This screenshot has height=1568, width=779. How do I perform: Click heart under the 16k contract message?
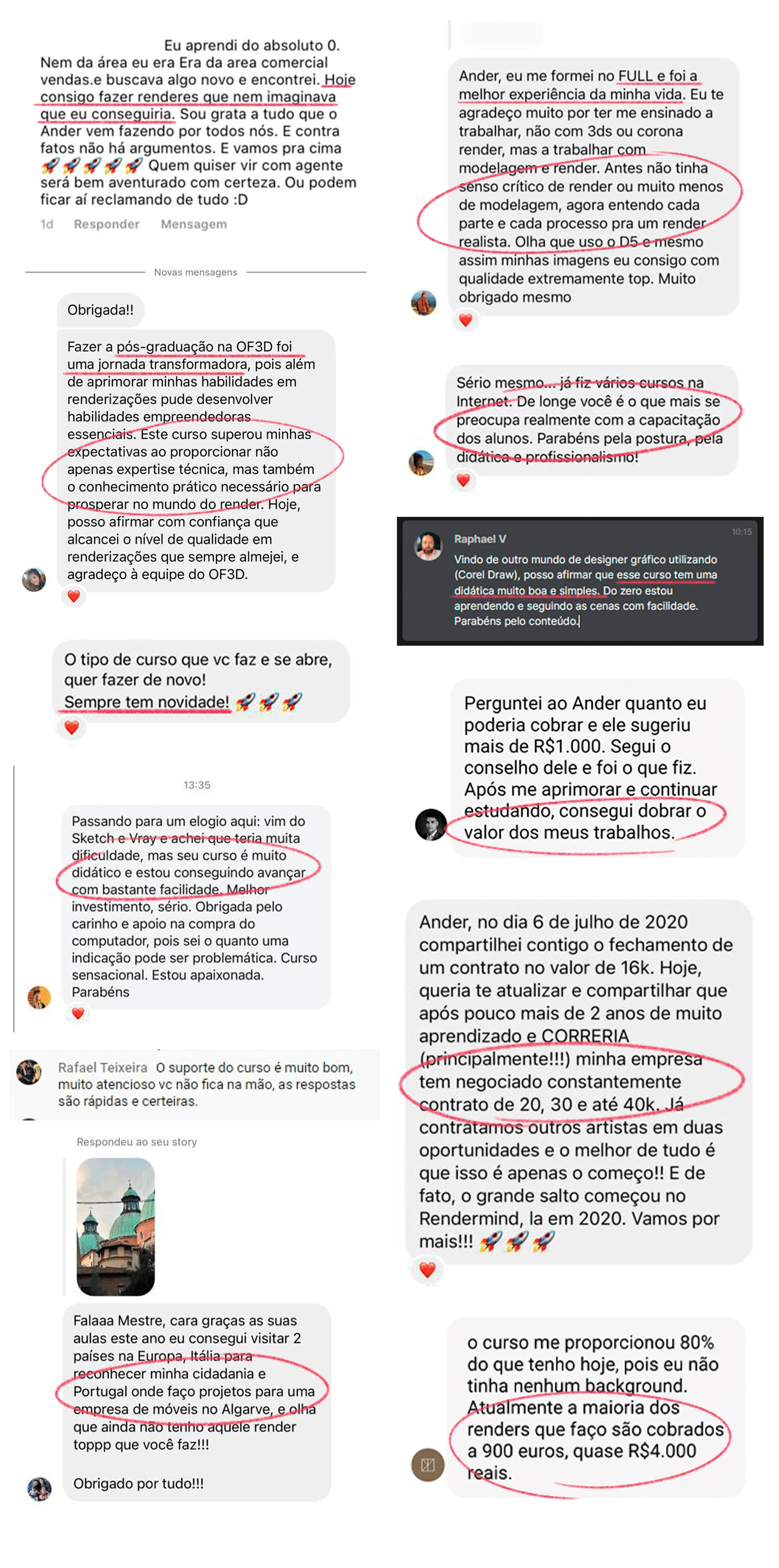(x=427, y=1270)
